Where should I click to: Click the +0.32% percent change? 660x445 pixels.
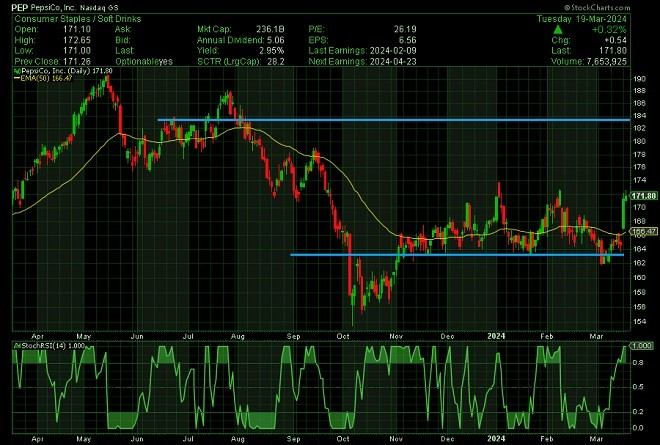(609, 29)
